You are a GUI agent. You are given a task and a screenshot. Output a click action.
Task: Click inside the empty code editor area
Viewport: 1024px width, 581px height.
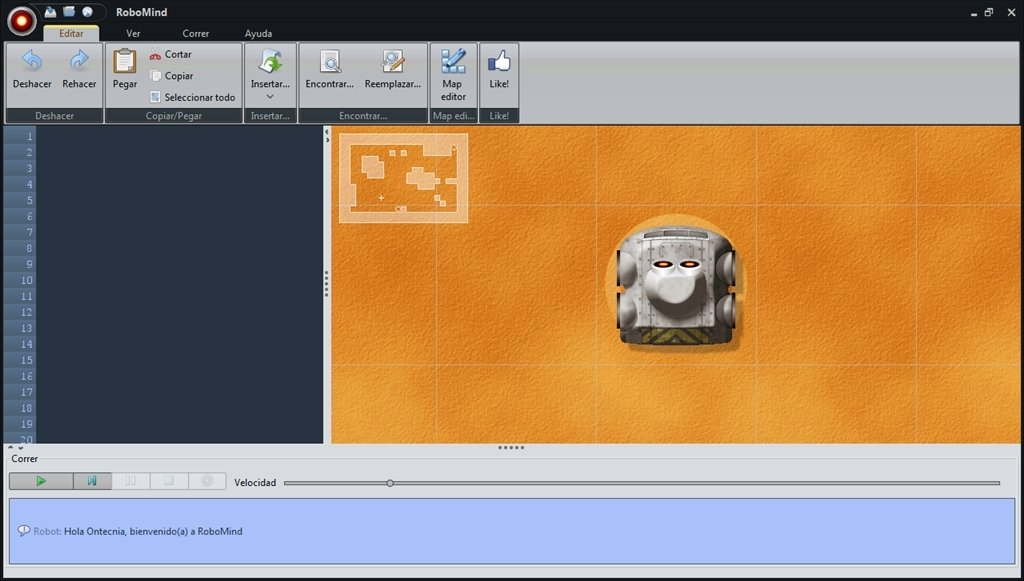pos(180,285)
